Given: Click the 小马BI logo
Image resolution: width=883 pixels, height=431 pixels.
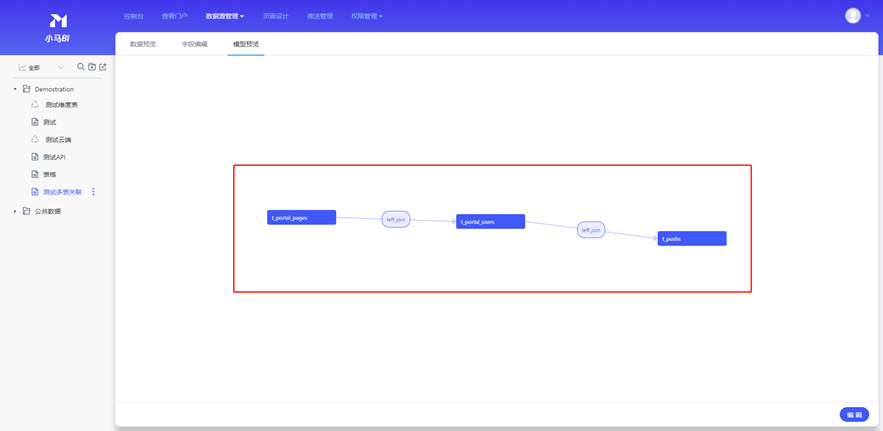Looking at the screenshot, I should pyautogui.click(x=57, y=27).
